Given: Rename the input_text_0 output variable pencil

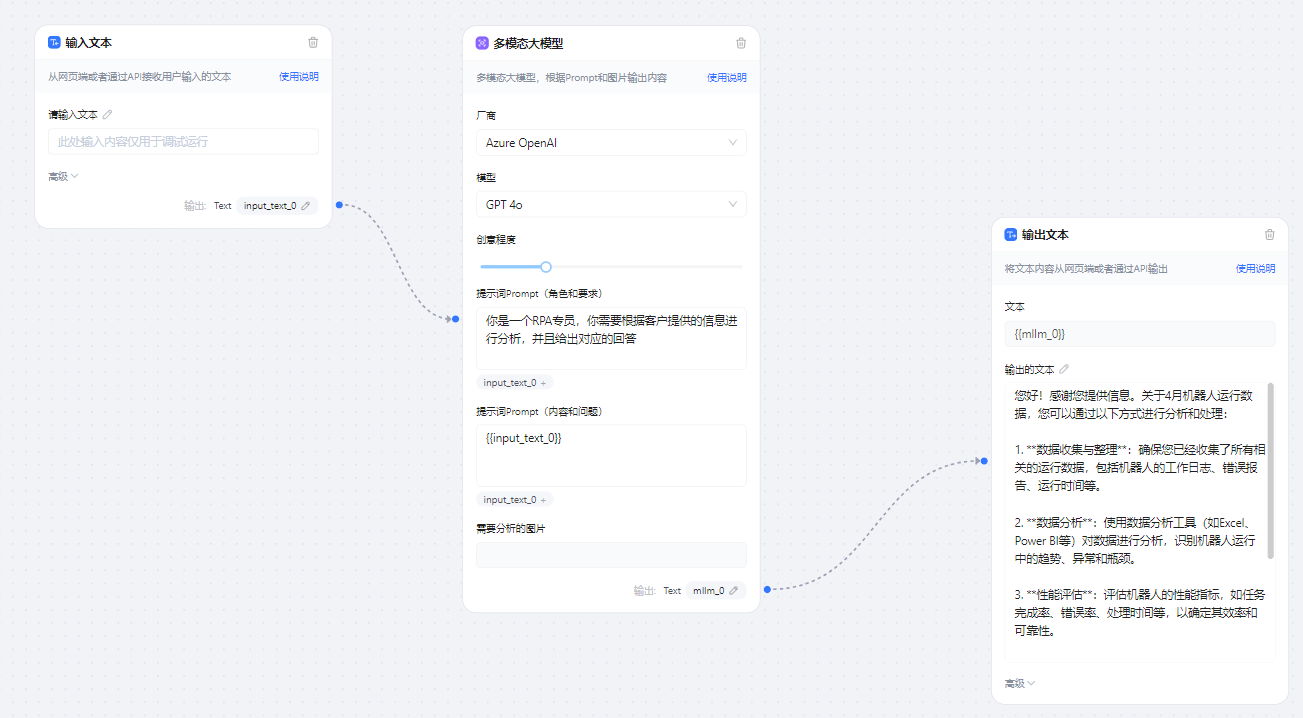Looking at the screenshot, I should [306, 206].
